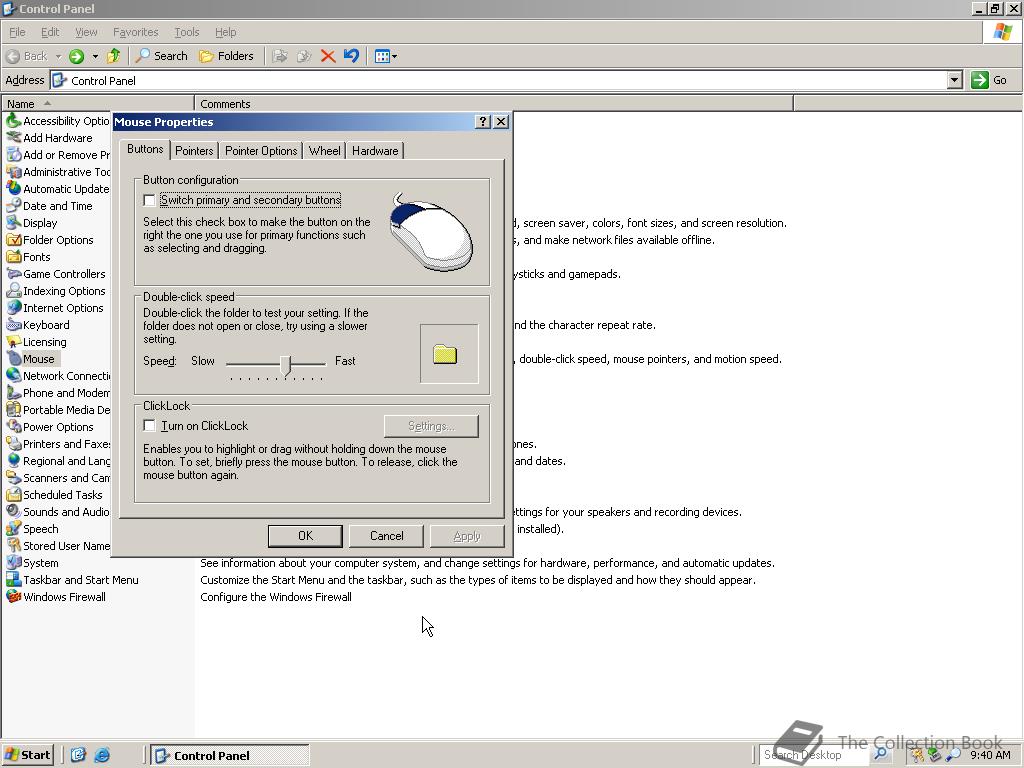Open the Back button history dropdown

[x=59, y=56]
